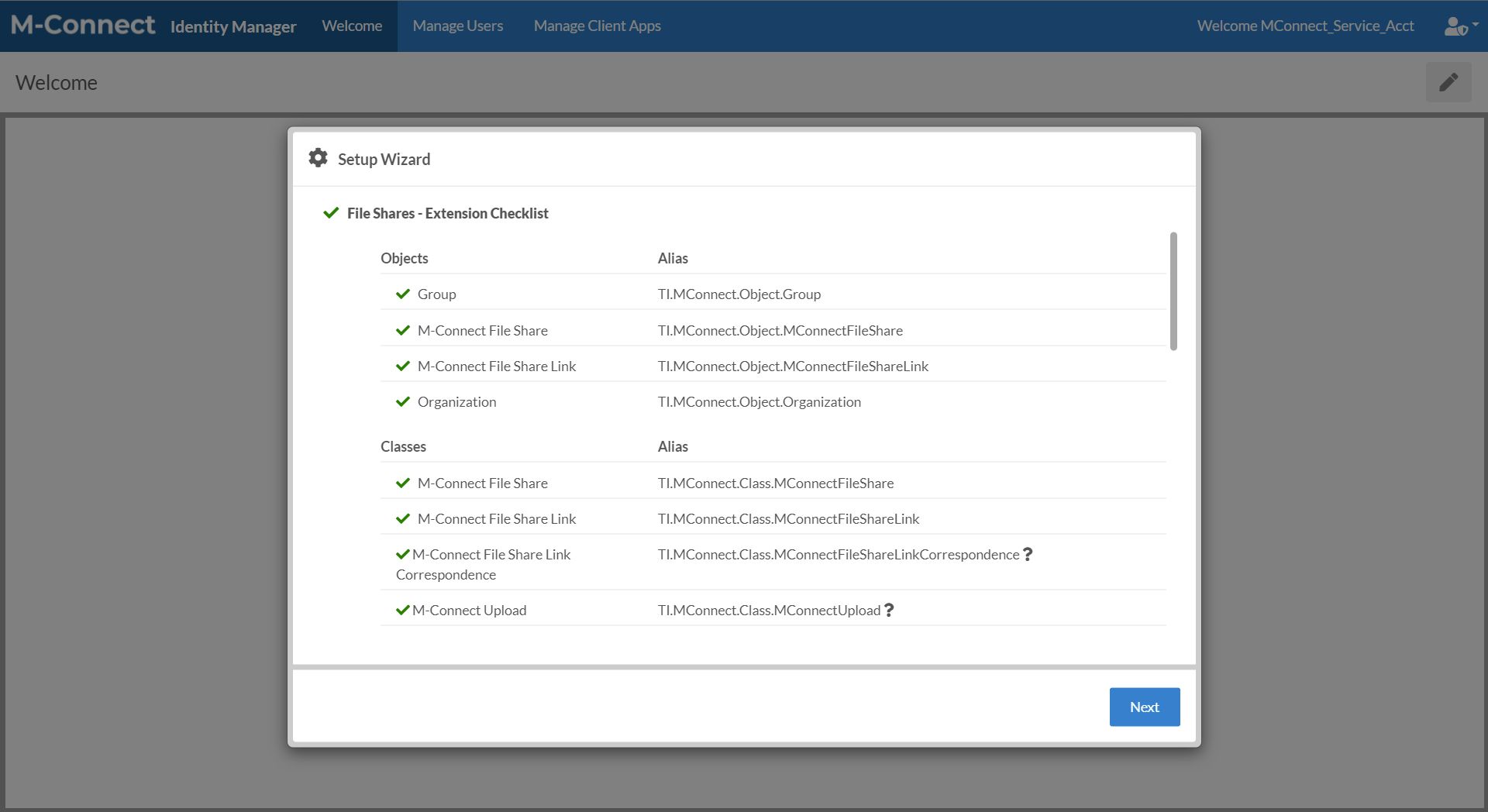1488x812 pixels.
Task: Click the Setup Wizard gear icon
Action: pyautogui.click(x=318, y=158)
